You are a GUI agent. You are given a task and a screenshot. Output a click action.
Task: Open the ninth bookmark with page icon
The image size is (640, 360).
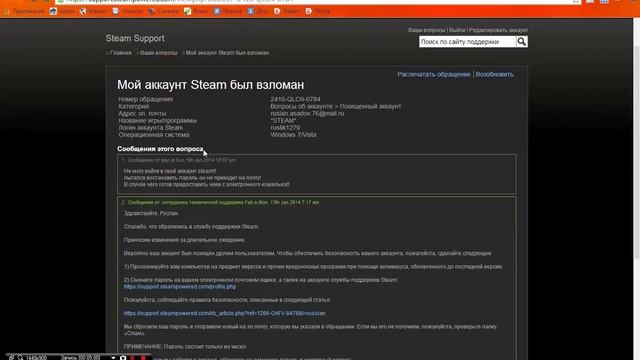tap(287, 11)
